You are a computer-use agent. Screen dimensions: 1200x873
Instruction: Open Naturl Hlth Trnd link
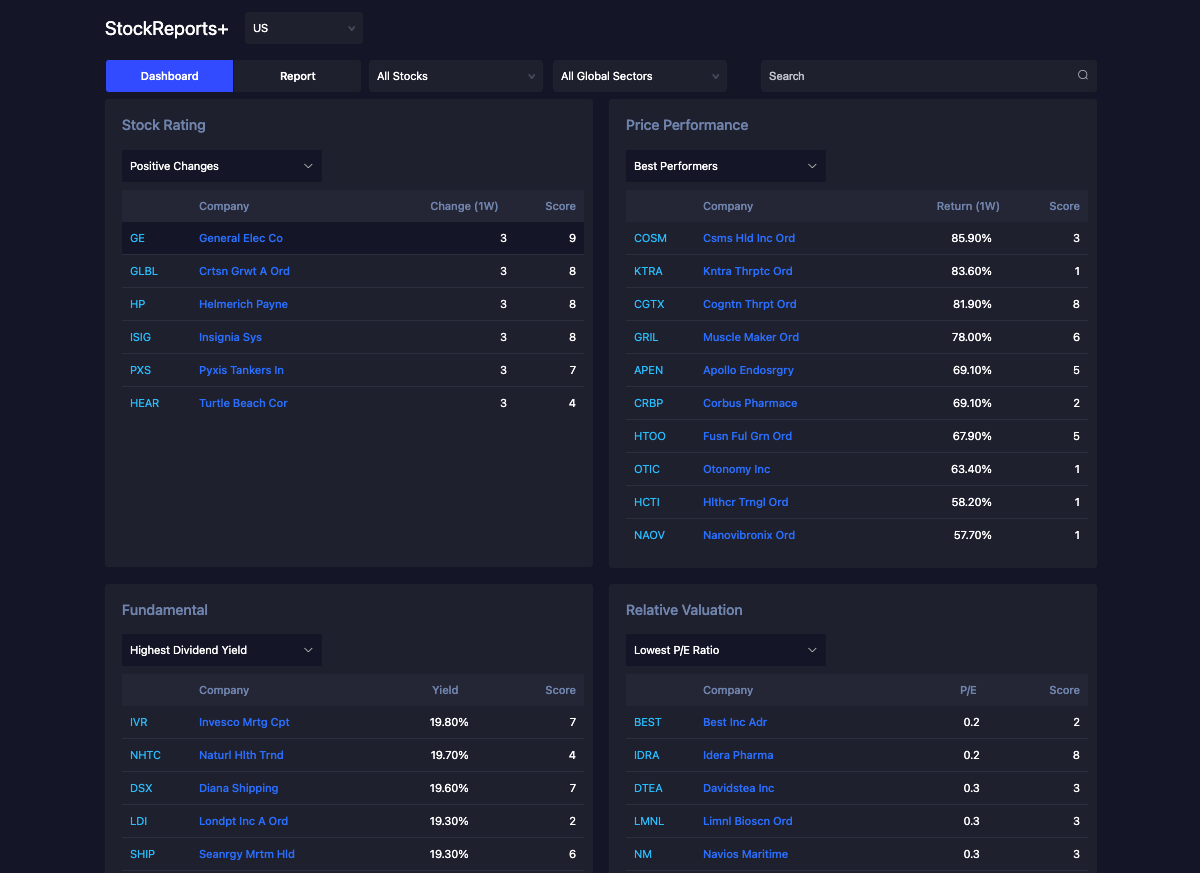point(241,755)
